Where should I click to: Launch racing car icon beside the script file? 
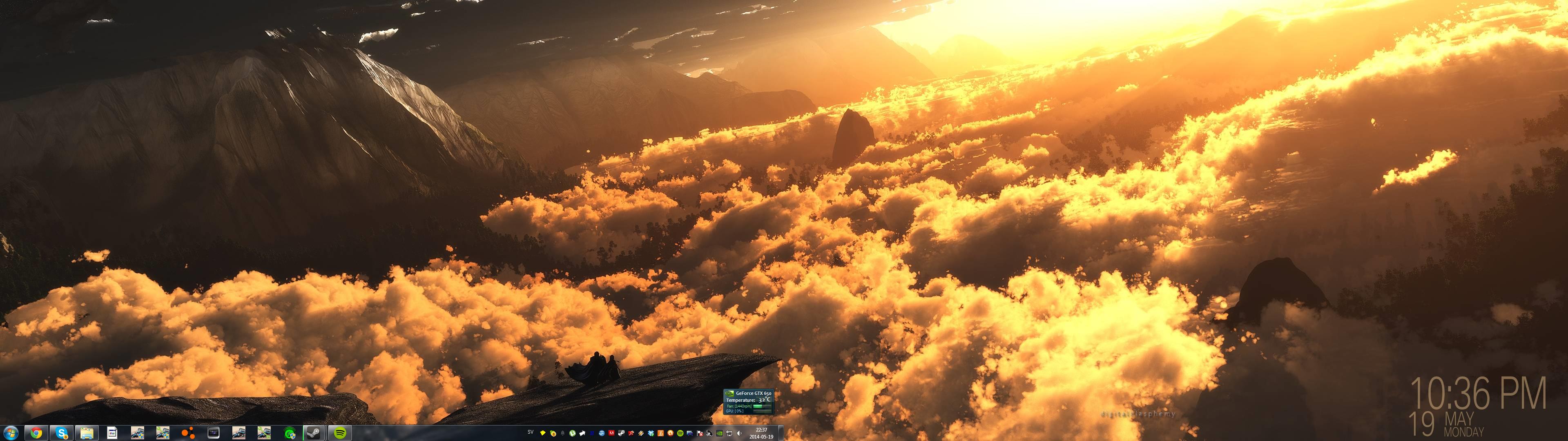(x=138, y=433)
